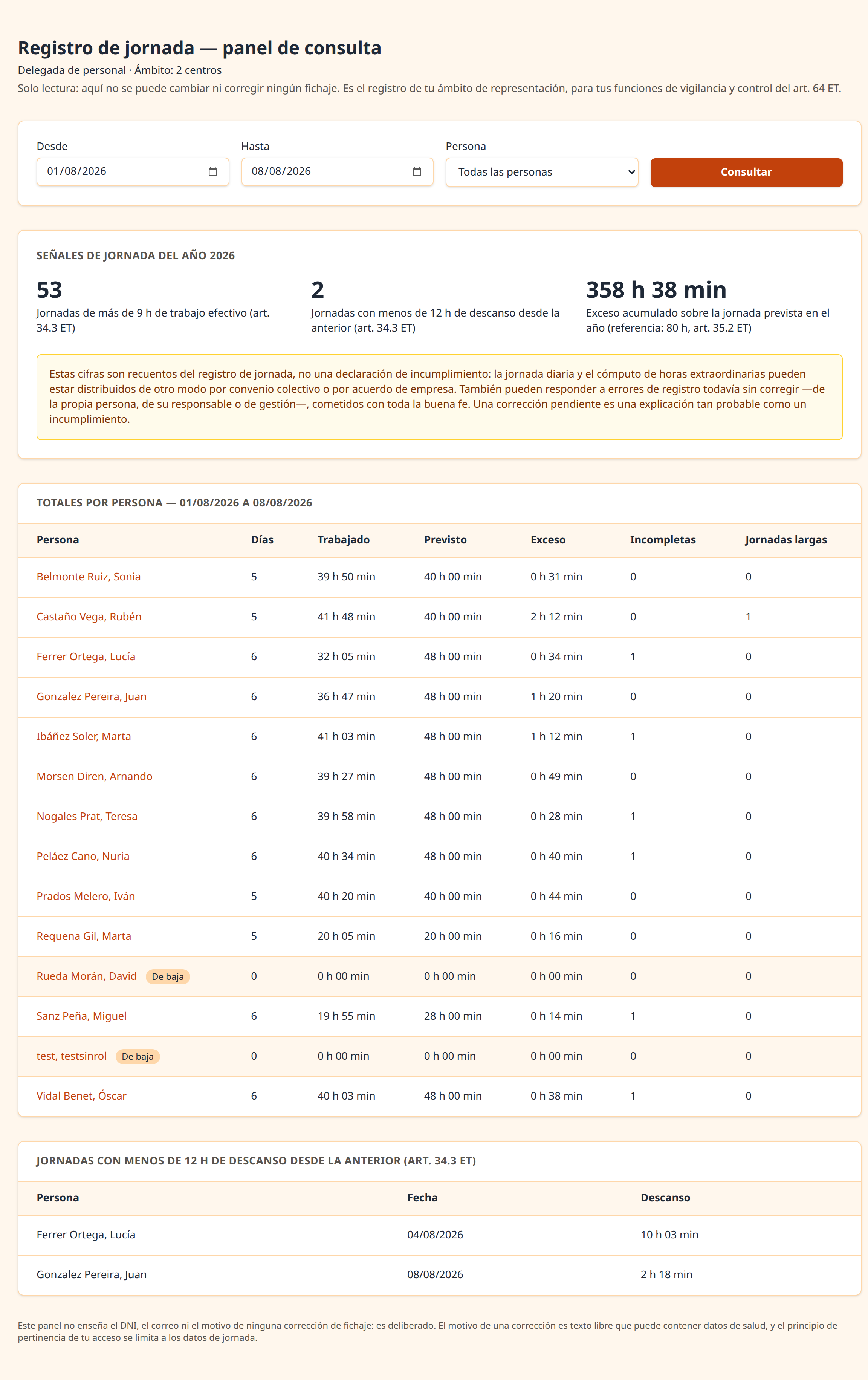The width and height of the screenshot is (868, 1380).
Task: Open Morsen Diren, Arnando's record
Action: tap(95, 777)
